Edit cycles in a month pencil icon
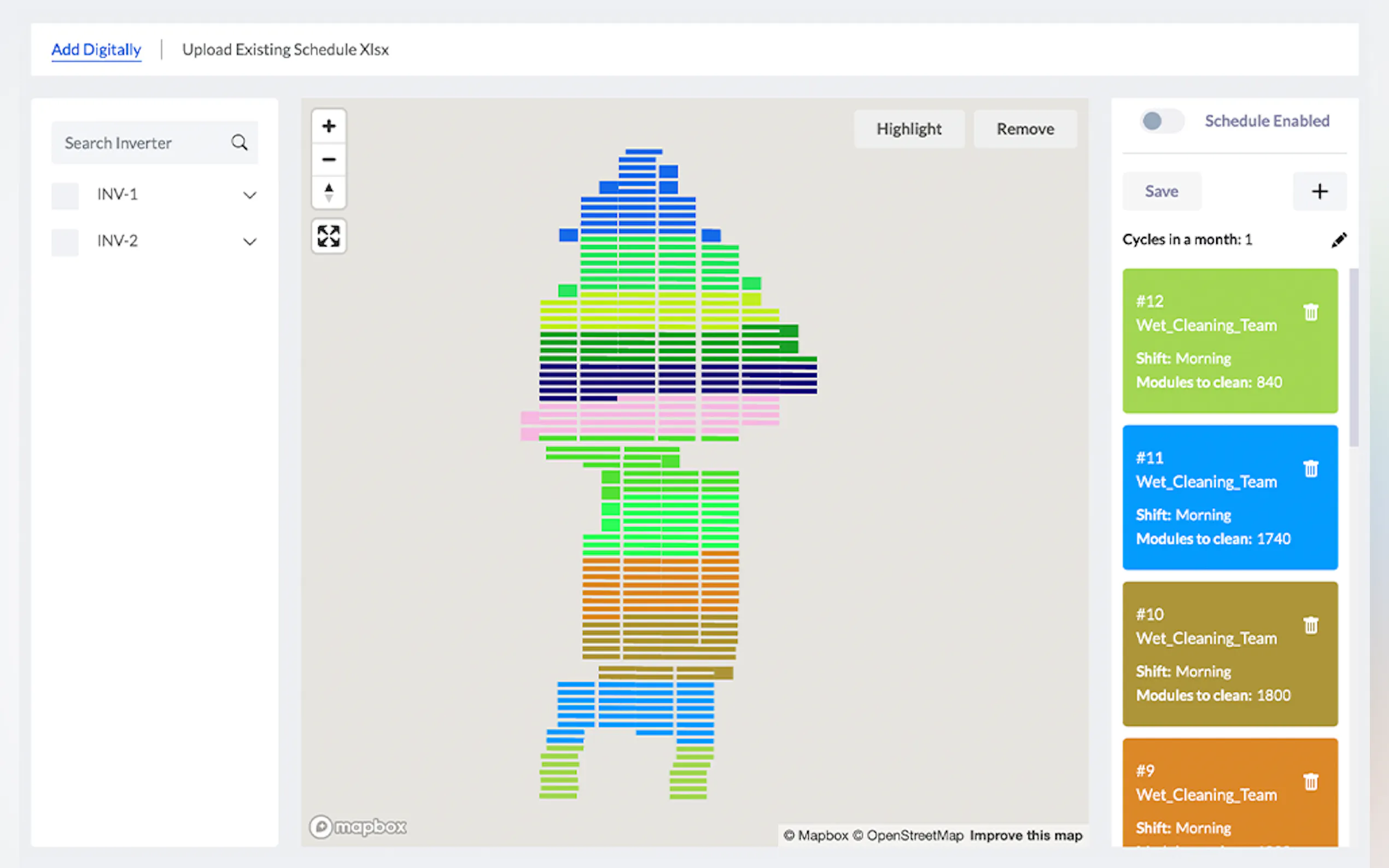This screenshot has width=1389, height=868. click(x=1339, y=240)
